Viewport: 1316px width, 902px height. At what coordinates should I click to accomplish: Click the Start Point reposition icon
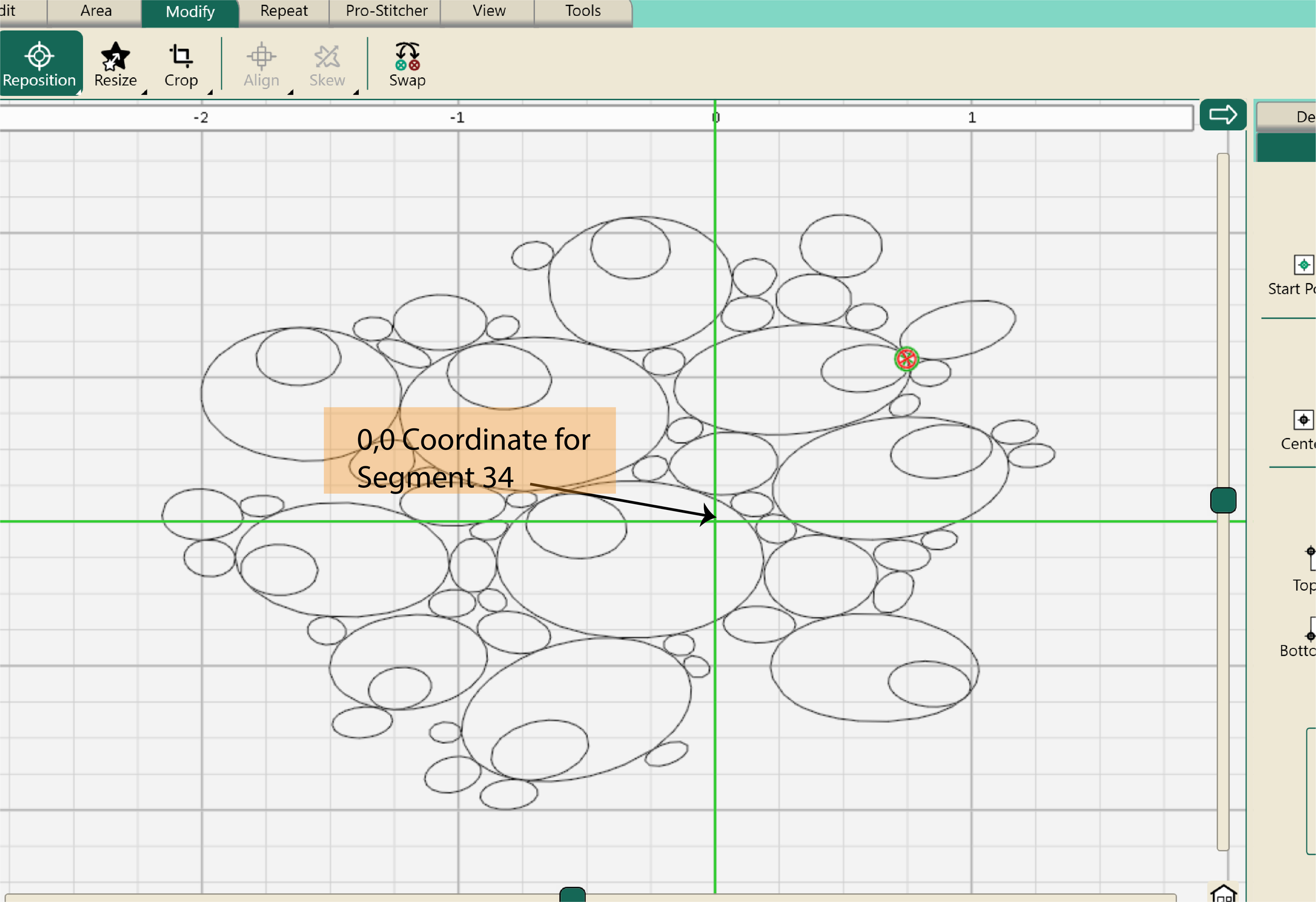pos(1303,264)
